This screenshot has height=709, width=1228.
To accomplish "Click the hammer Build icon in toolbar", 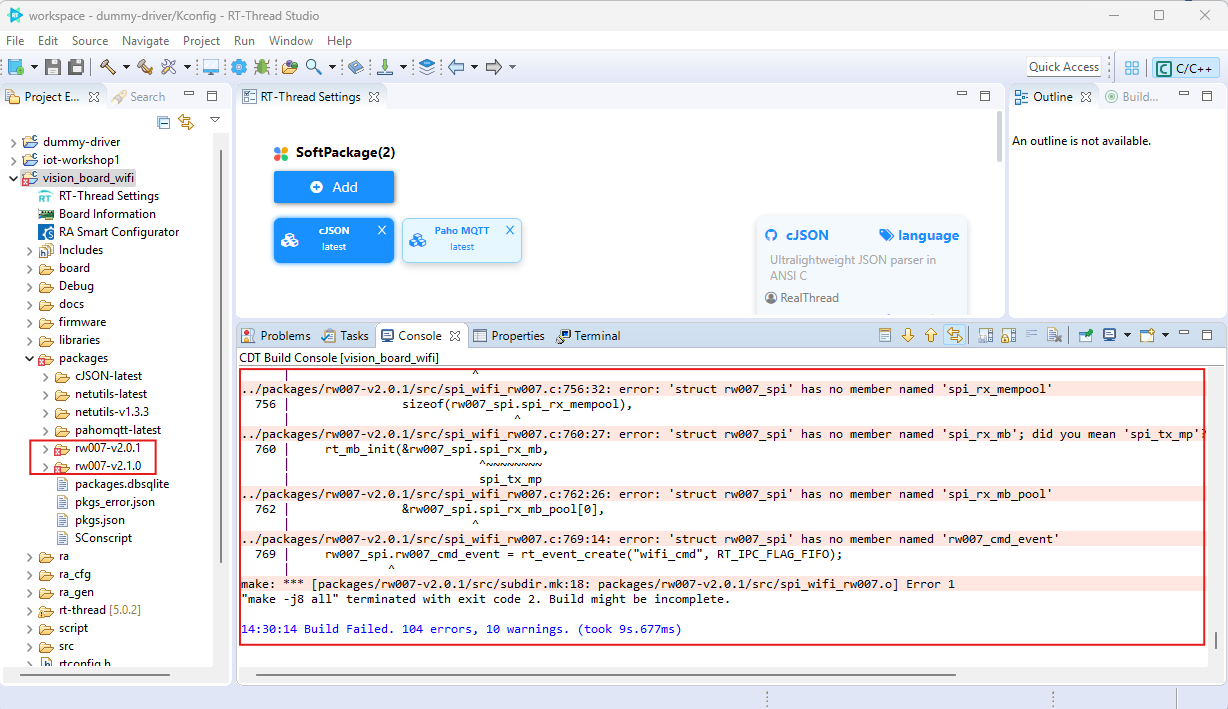I will coord(106,67).
